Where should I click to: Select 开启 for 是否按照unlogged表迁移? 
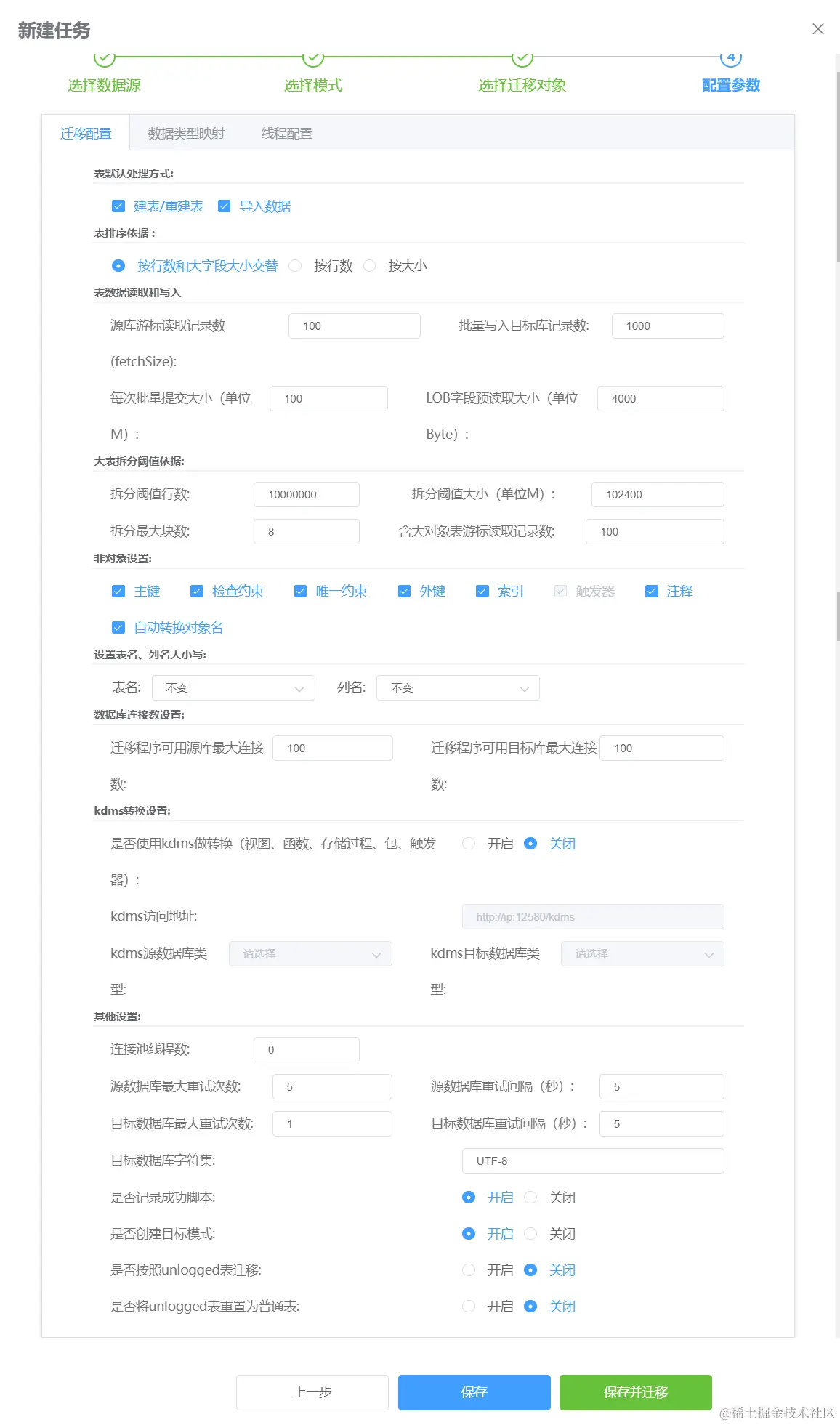pyautogui.click(x=469, y=1270)
